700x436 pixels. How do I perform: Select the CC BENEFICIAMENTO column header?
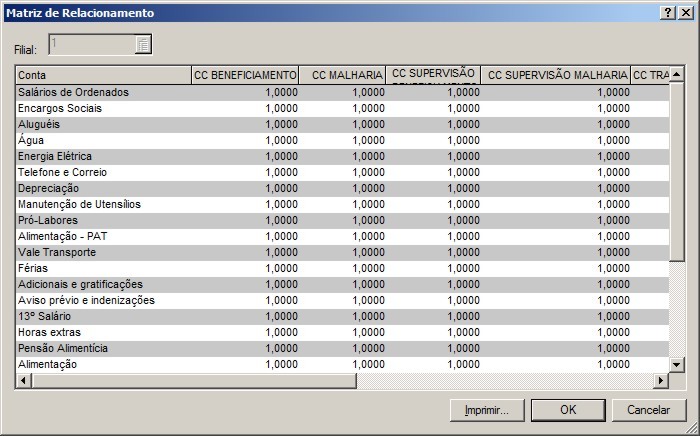(x=246, y=75)
